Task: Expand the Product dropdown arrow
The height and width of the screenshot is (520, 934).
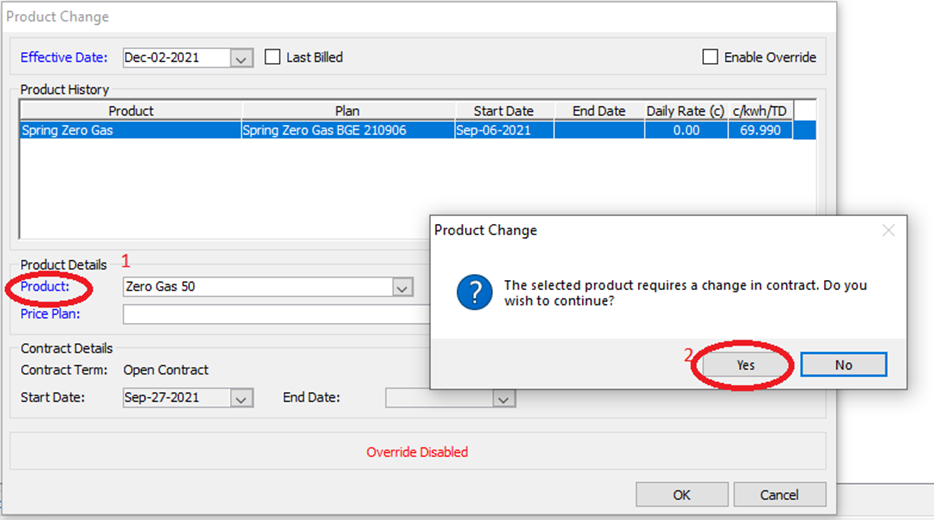Action: pos(402,287)
